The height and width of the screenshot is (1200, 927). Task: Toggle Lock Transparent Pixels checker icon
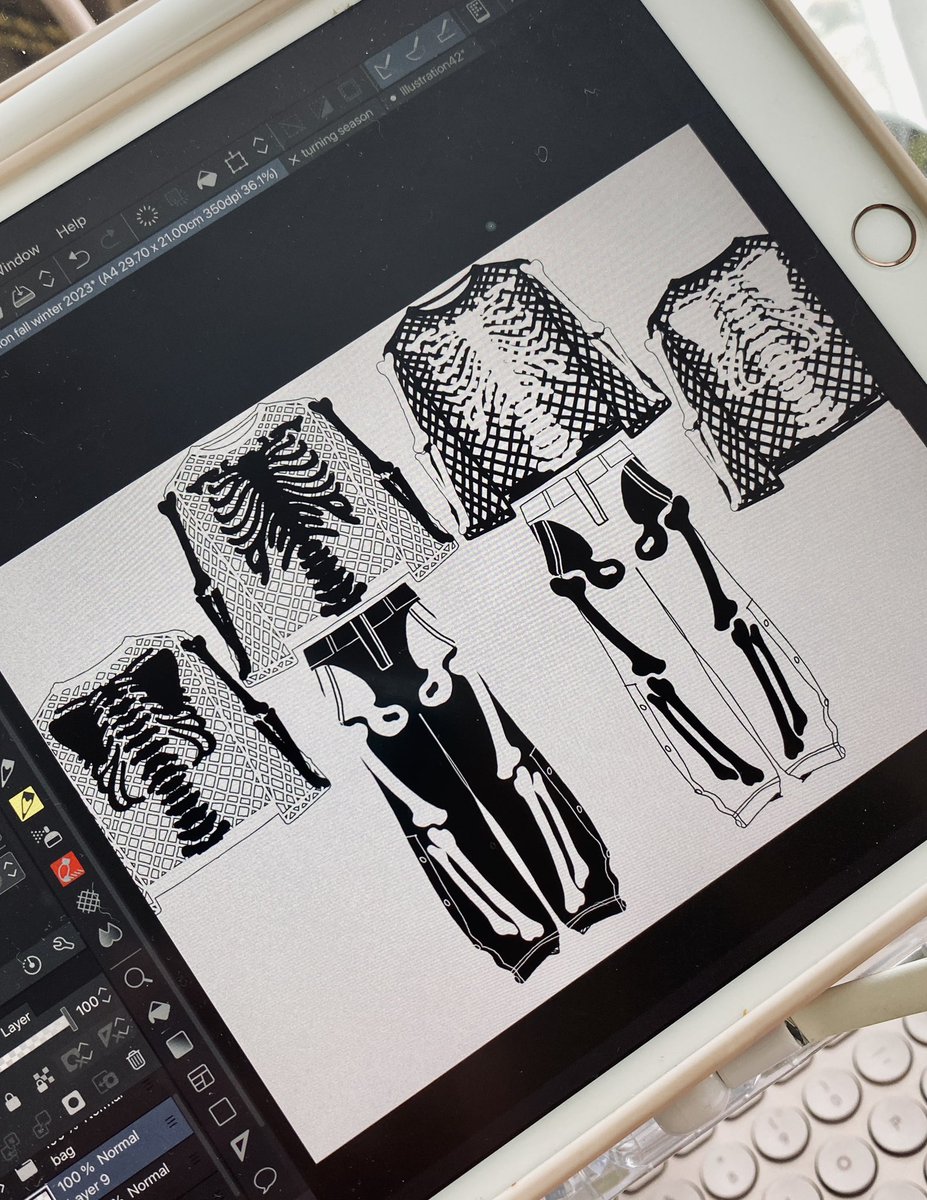(x=43, y=1080)
